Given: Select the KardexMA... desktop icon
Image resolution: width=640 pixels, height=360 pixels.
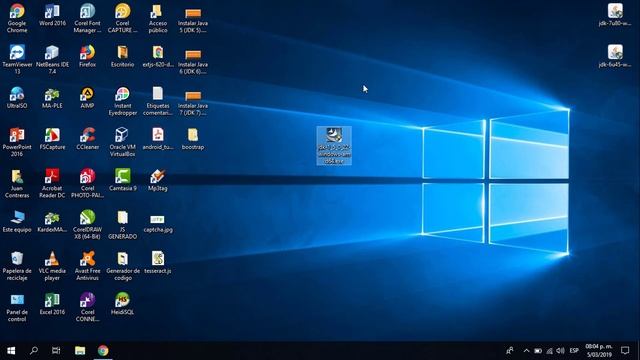Looking at the screenshot, I should coord(52,221).
